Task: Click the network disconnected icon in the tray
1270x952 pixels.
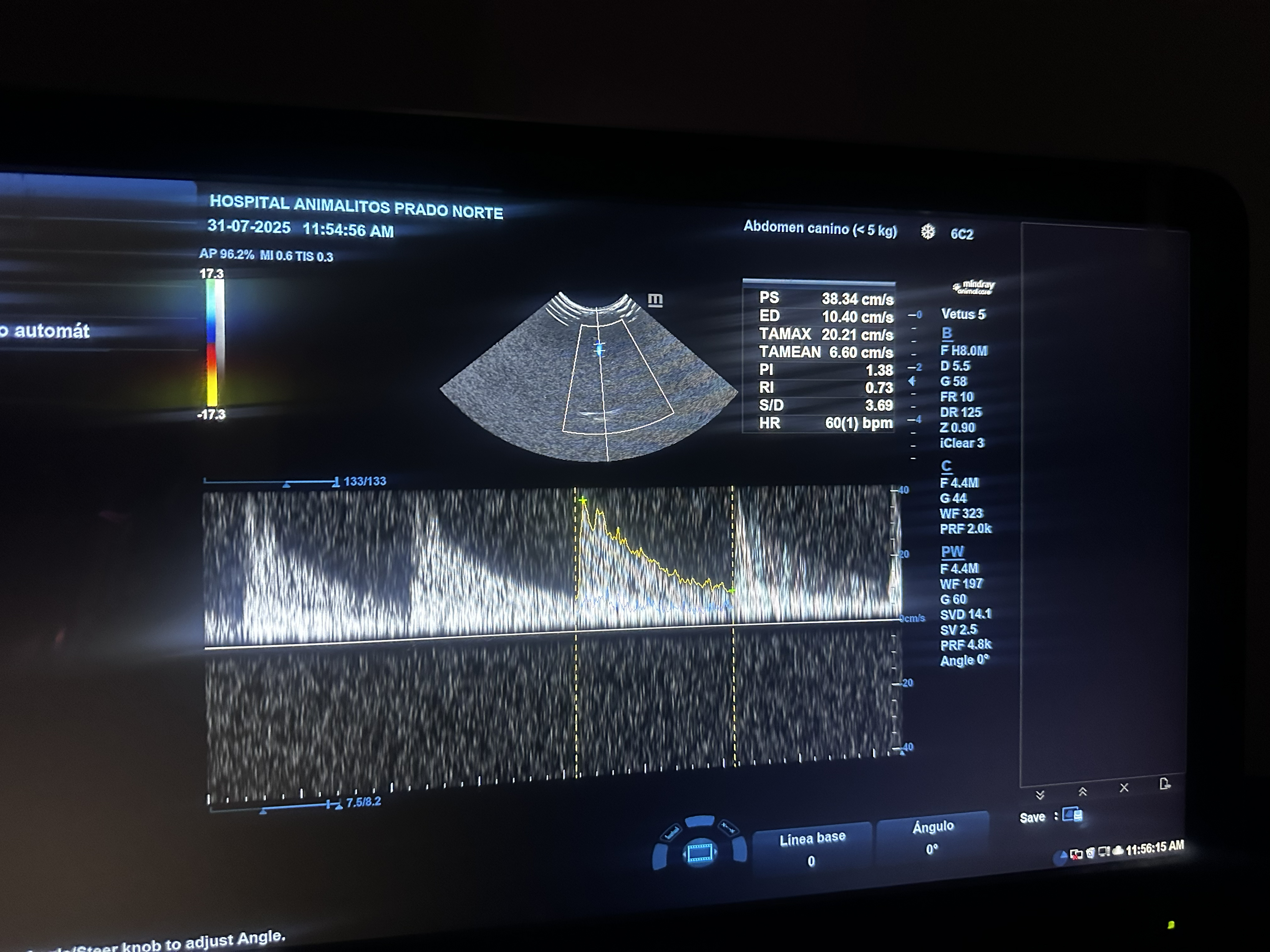Action: point(1076,854)
